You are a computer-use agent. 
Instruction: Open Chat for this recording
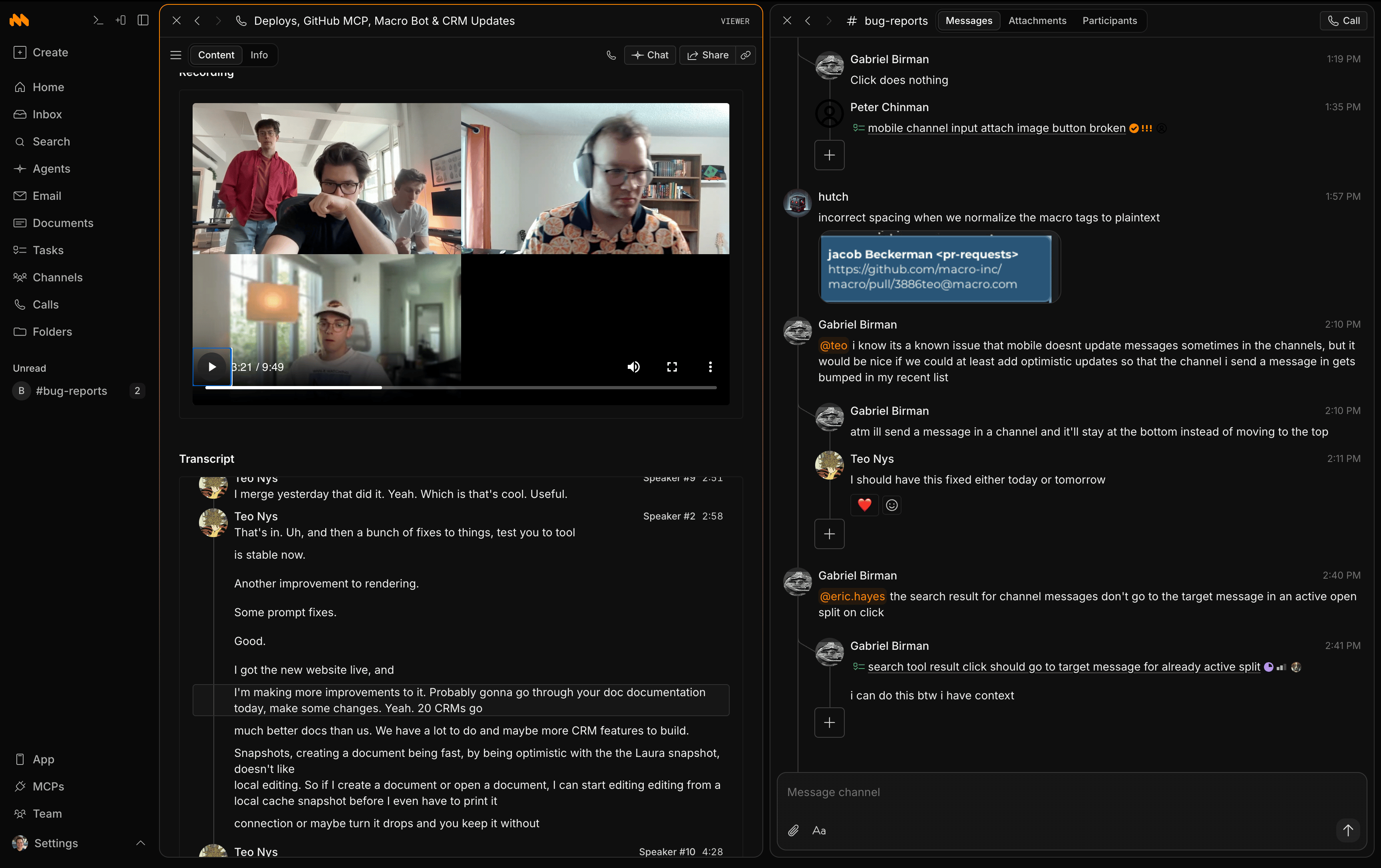[651, 55]
